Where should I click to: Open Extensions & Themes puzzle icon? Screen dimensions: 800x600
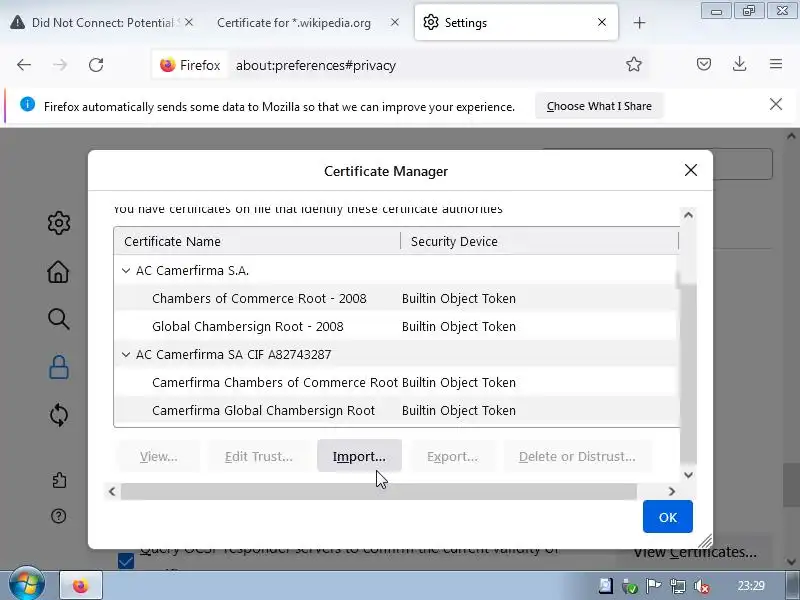[x=59, y=480]
